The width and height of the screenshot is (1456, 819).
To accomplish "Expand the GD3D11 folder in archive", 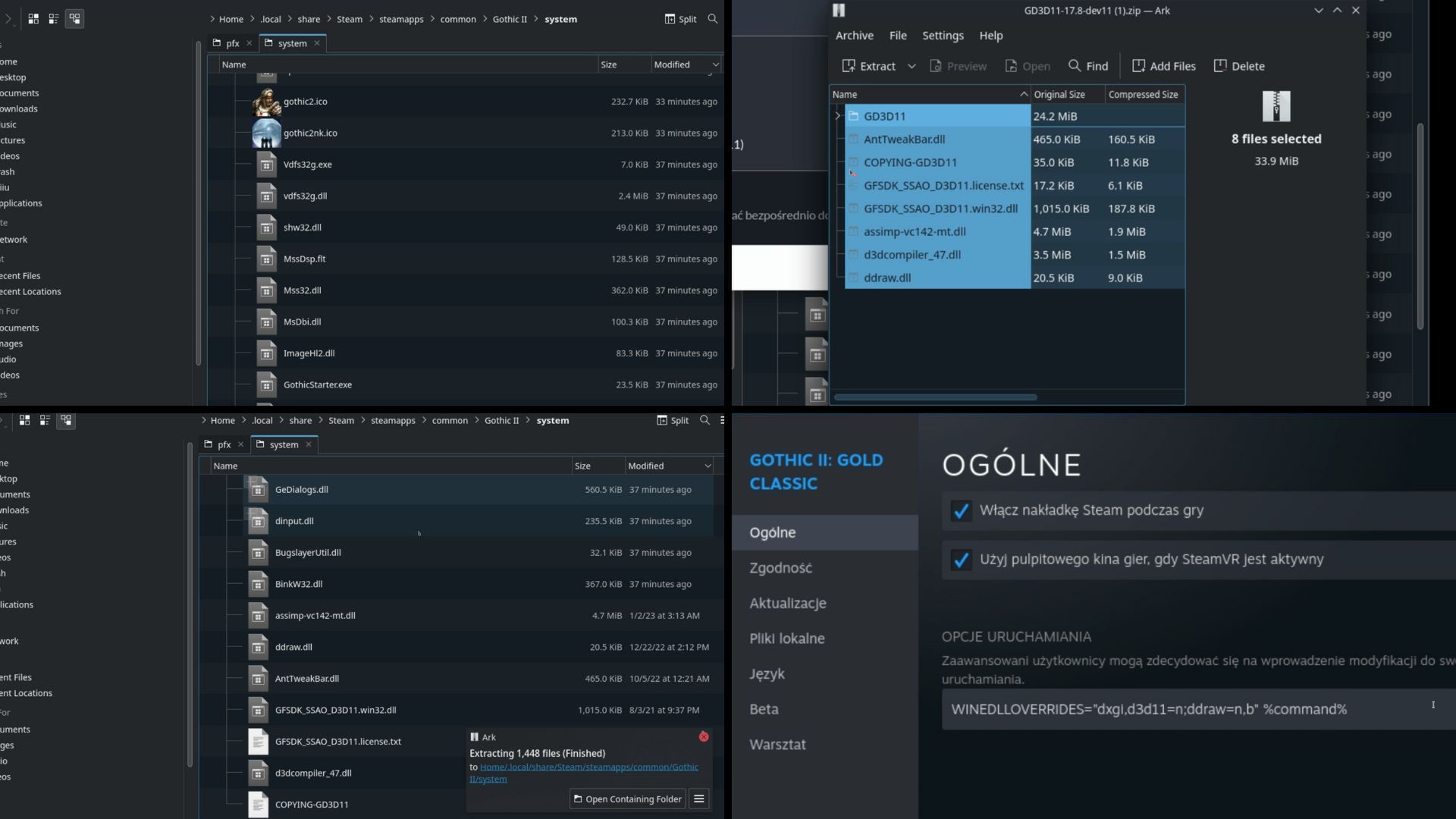I will (x=838, y=116).
